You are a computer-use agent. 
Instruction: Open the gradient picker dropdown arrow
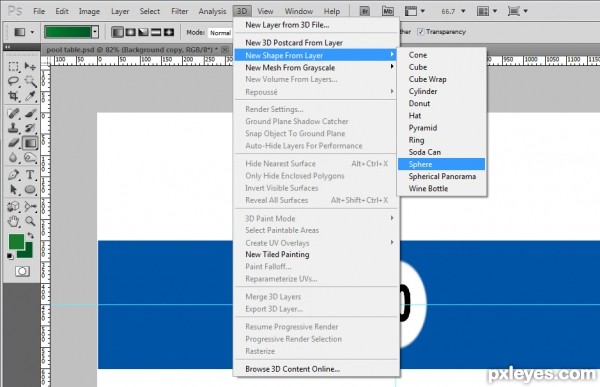95,32
